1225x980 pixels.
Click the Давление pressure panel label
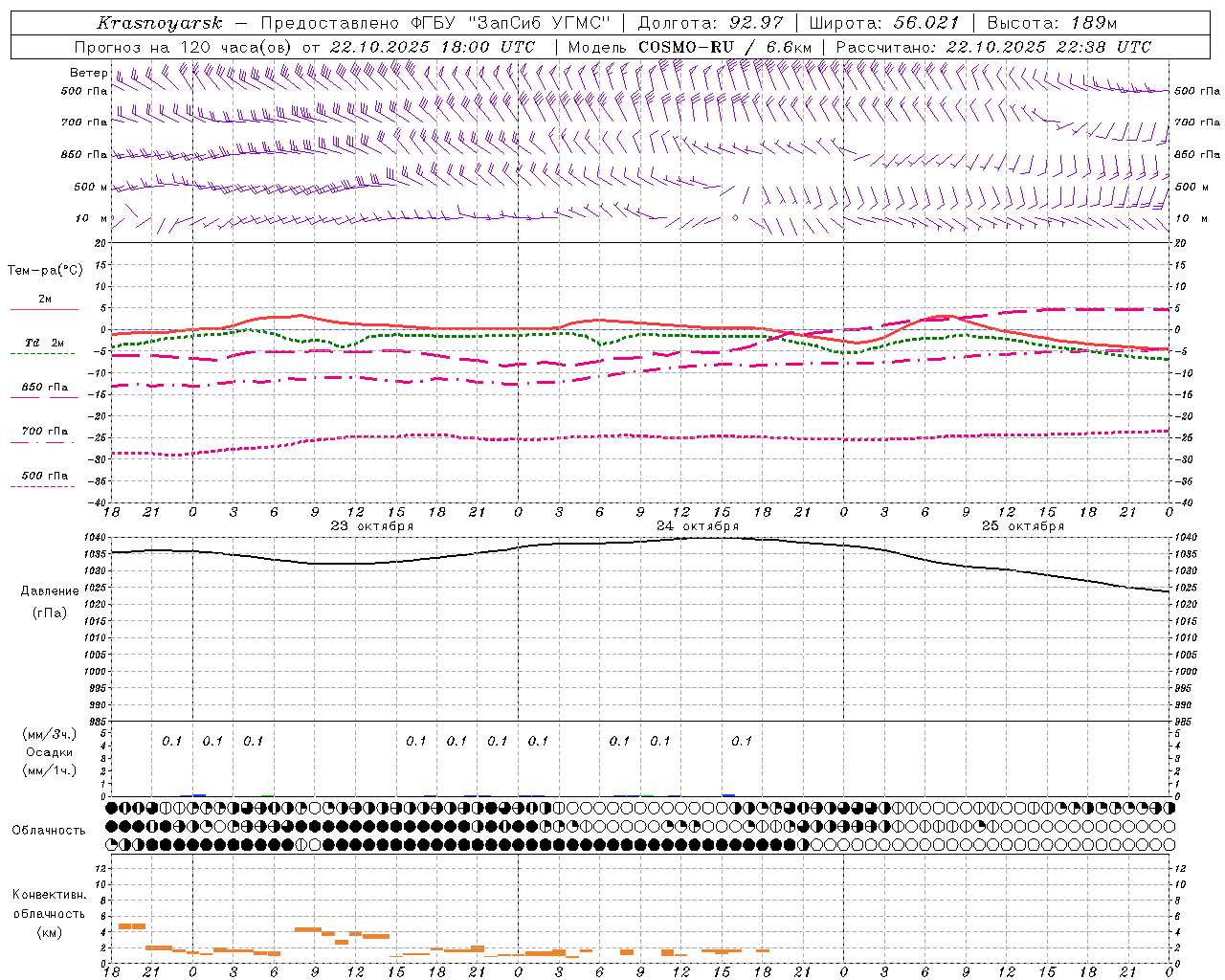(50, 591)
